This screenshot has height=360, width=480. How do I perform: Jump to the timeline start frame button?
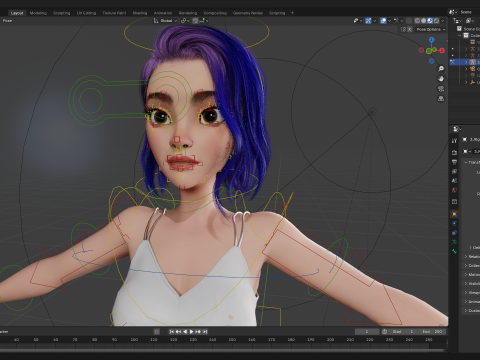pyautogui.click(x=172, y=332)
